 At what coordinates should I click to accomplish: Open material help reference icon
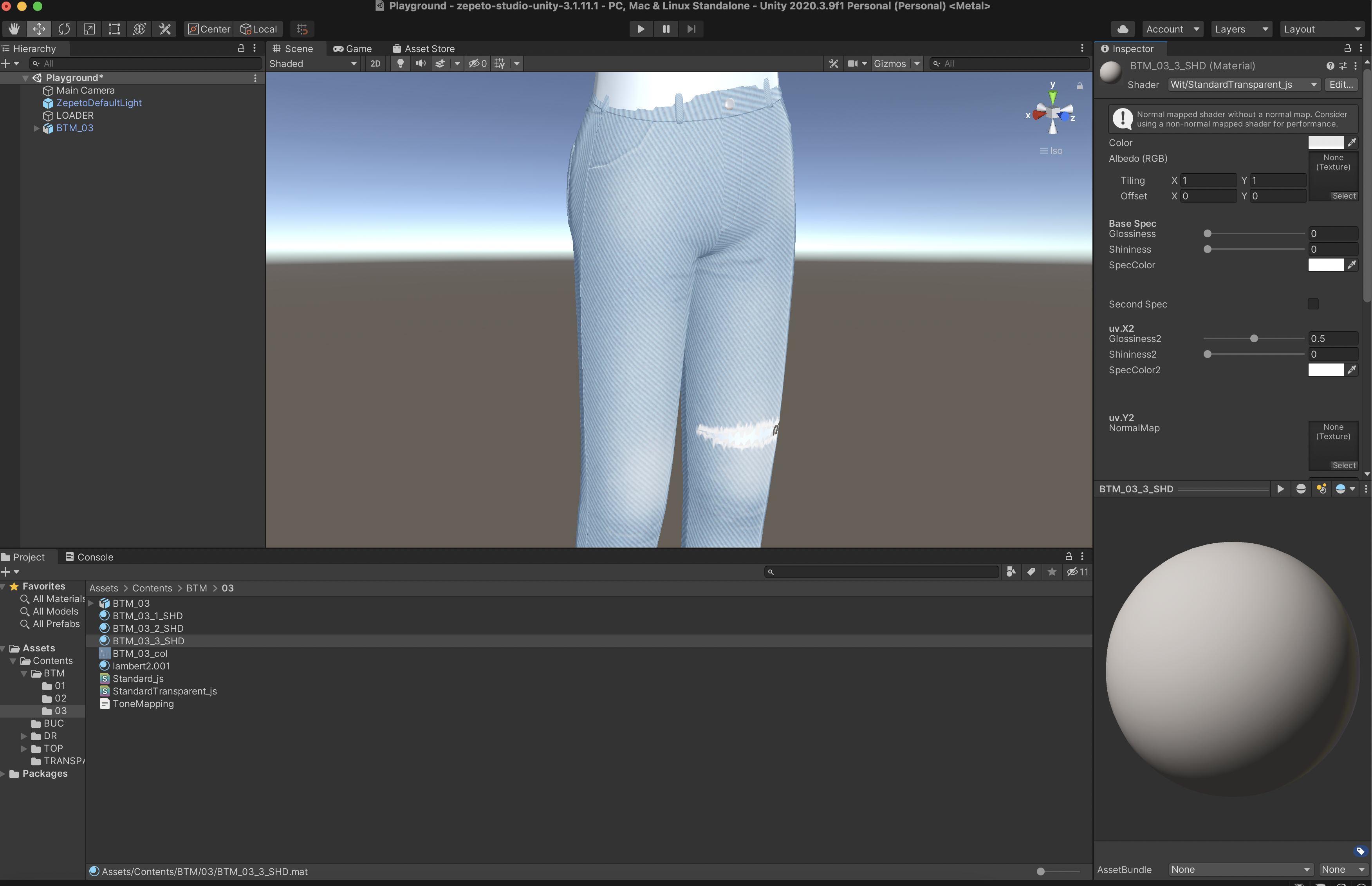[x=1330, y=65]
